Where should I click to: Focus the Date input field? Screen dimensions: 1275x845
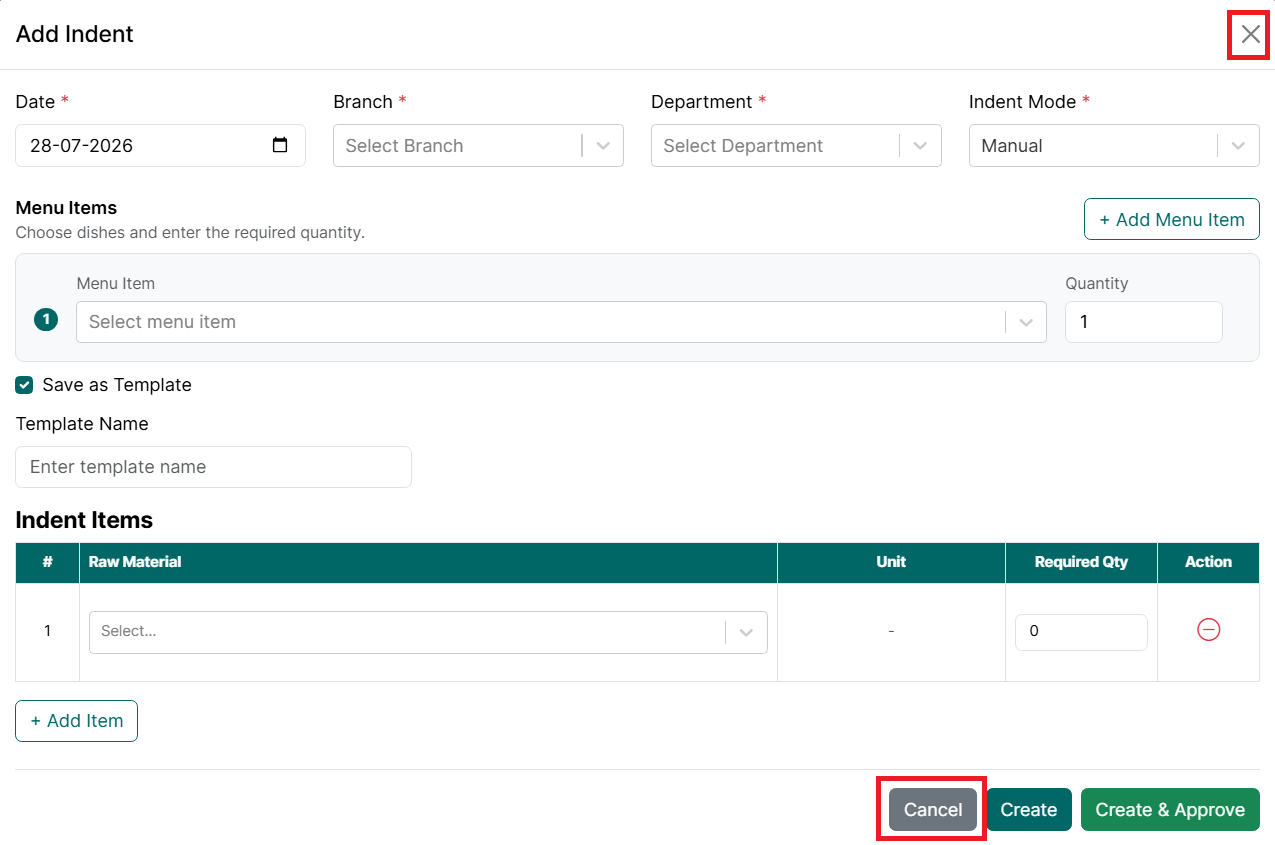click(160, 145)
